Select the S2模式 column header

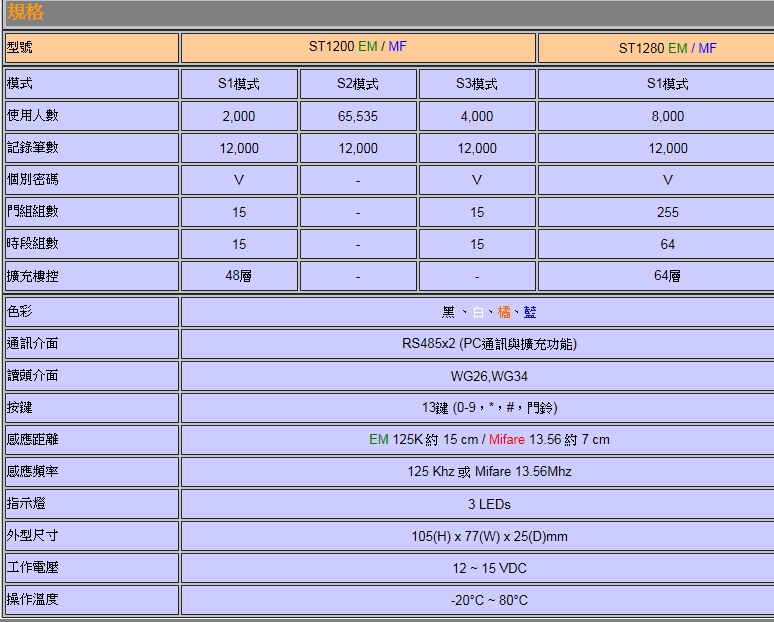pos(358,84)
